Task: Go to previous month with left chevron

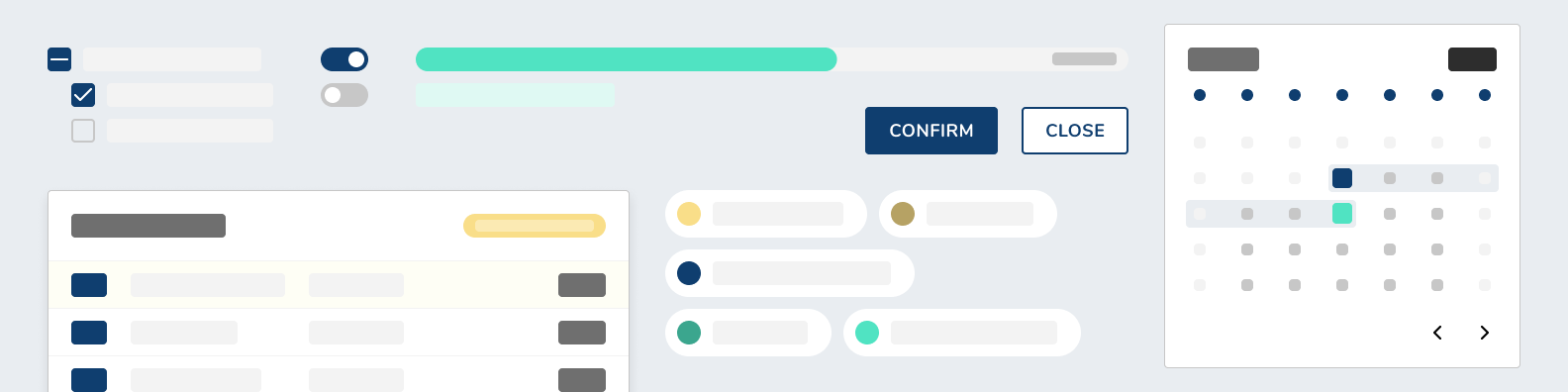Action: (1437, 333)
